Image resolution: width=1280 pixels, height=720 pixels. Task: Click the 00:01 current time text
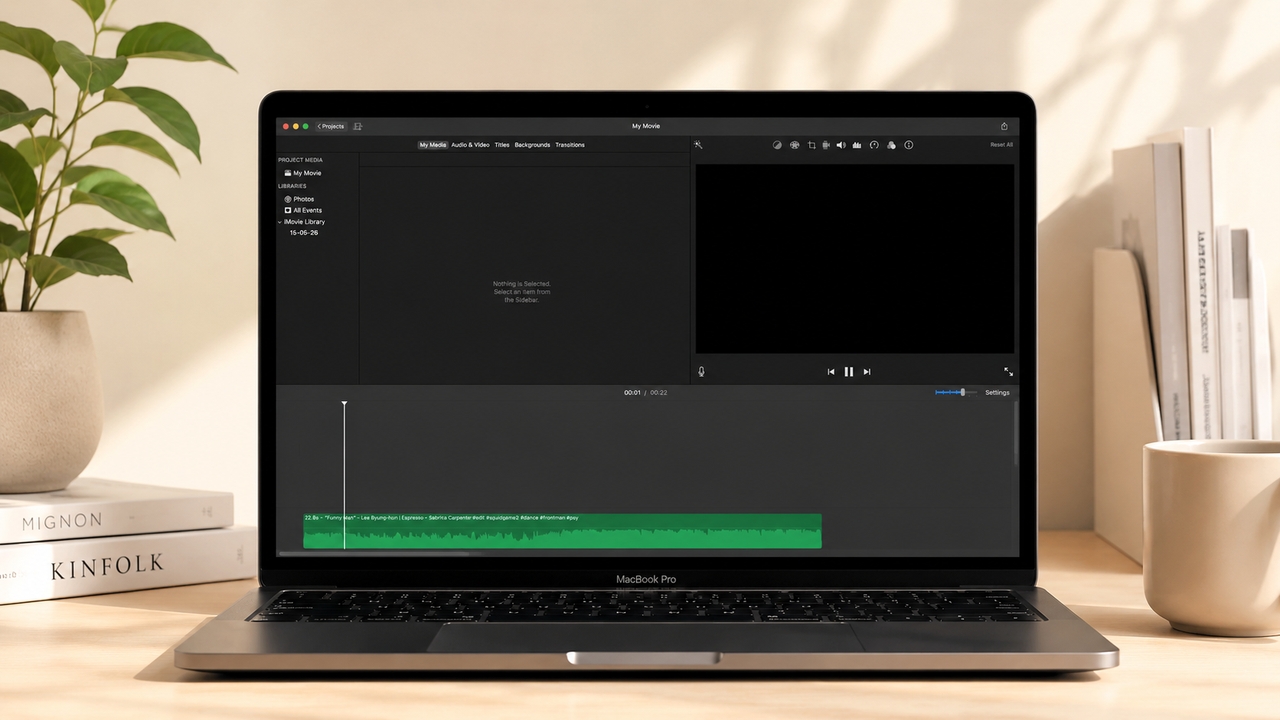(x=633, y=393)
